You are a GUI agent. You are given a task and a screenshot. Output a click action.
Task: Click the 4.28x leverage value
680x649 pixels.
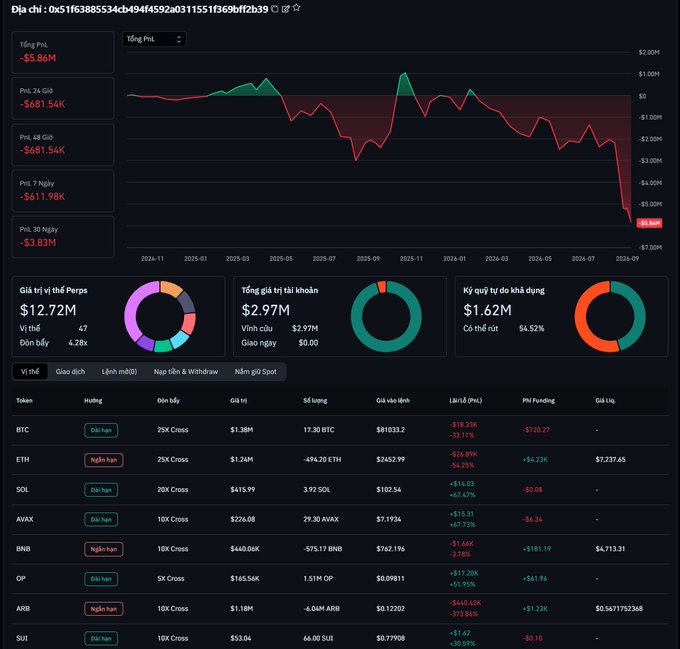[x=78, y=342]
